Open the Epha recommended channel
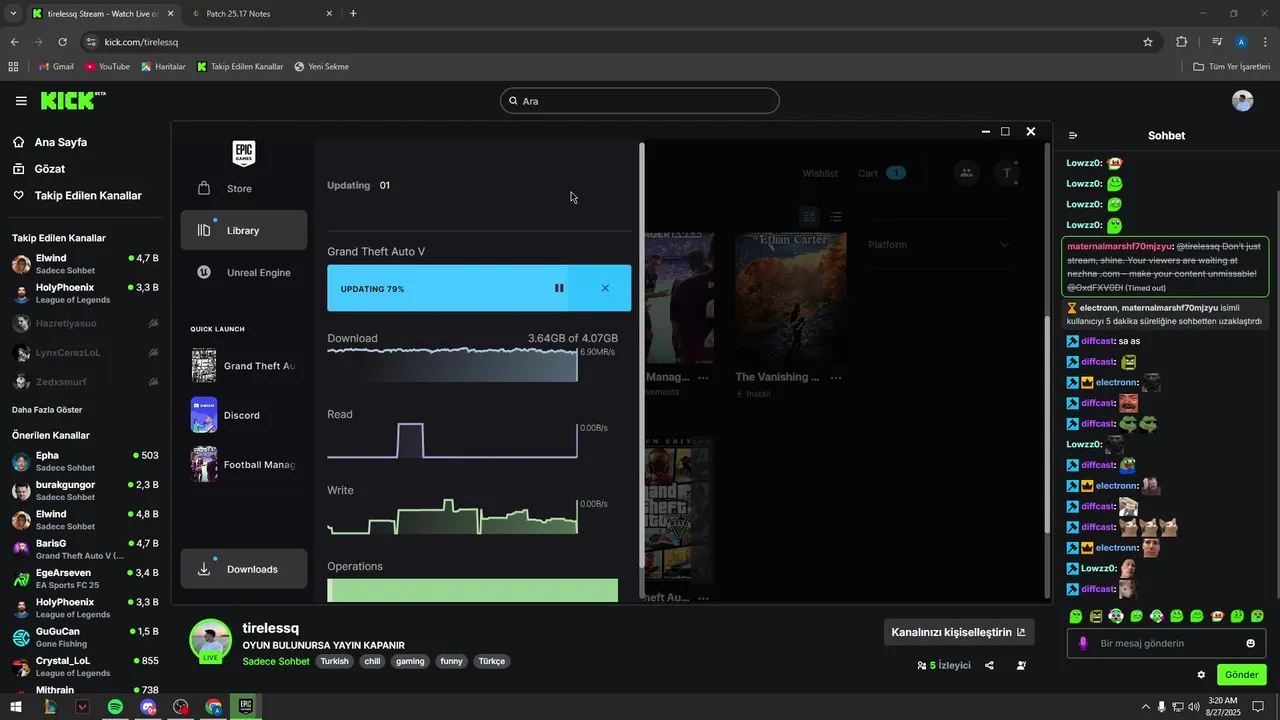Viewport: 1280px width, 720px height. click(x=85, y=461)
